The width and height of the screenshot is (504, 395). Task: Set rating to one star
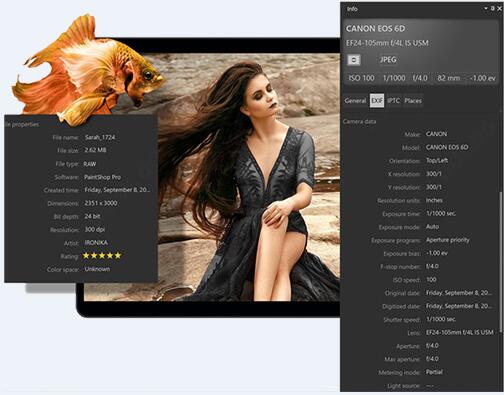(x=86, y=256)
